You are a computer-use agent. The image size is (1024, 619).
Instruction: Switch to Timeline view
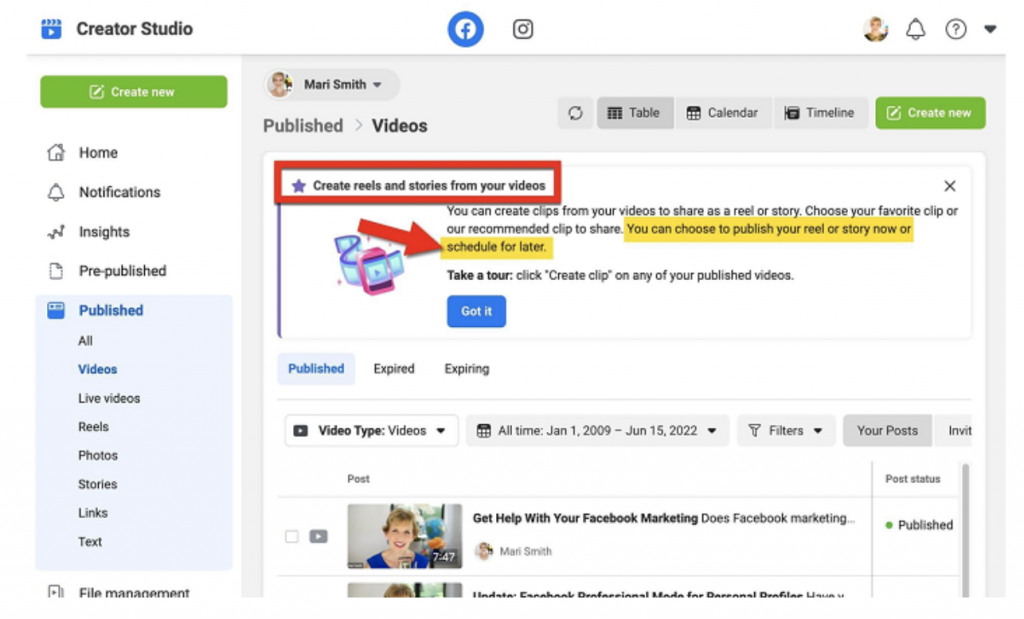click(820, 113)
